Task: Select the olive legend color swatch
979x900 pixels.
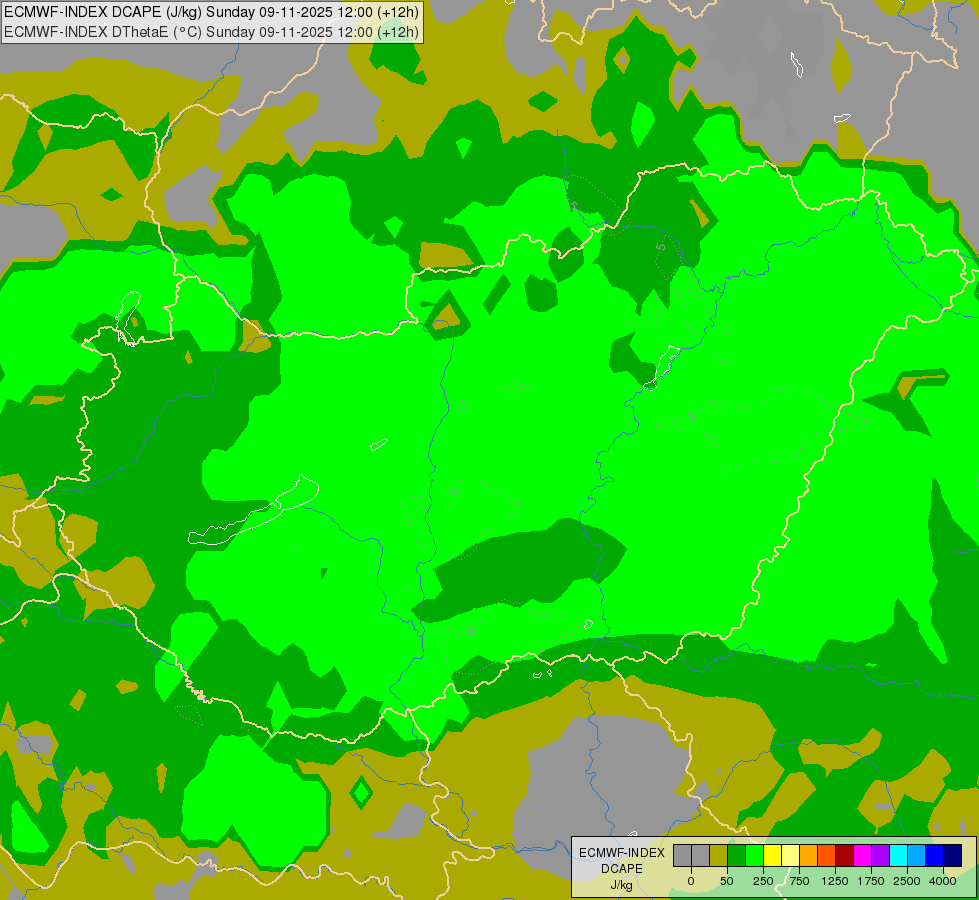Action: [718, 856]
